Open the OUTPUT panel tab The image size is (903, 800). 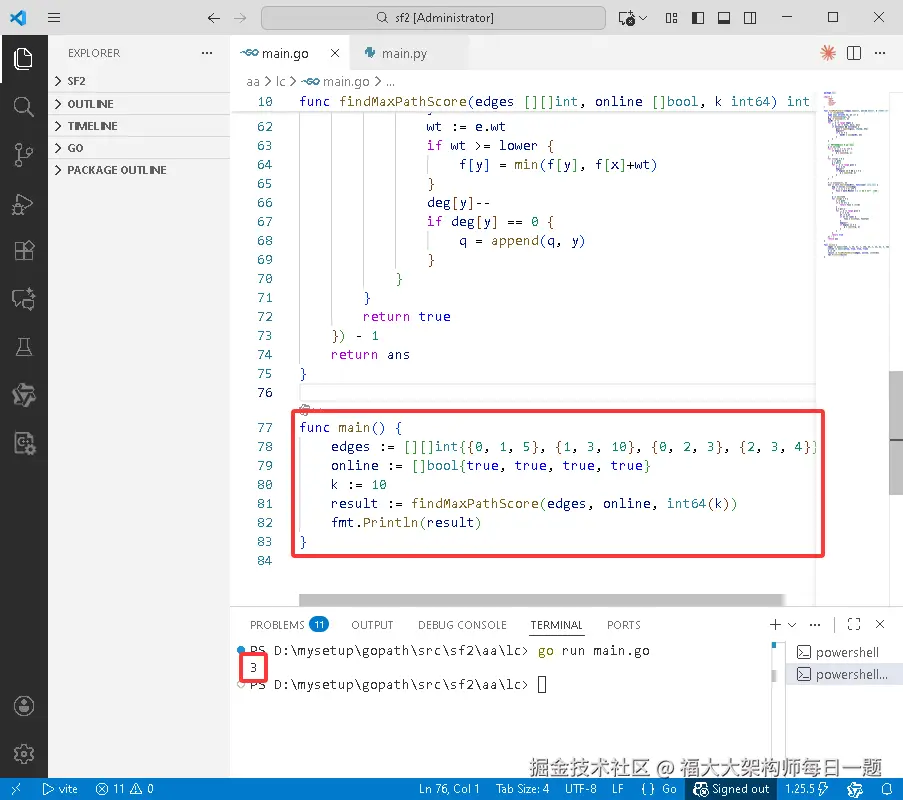(x=372, y=625)
